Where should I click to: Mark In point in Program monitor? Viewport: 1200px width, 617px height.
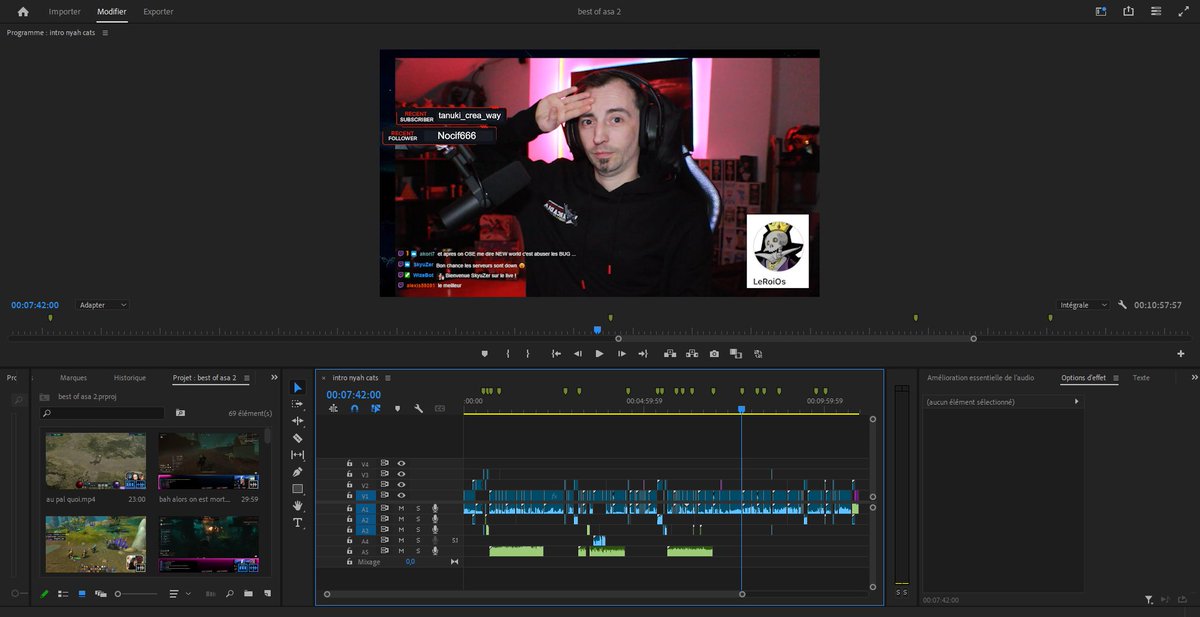pyautogui.click(x=508, y=353)
